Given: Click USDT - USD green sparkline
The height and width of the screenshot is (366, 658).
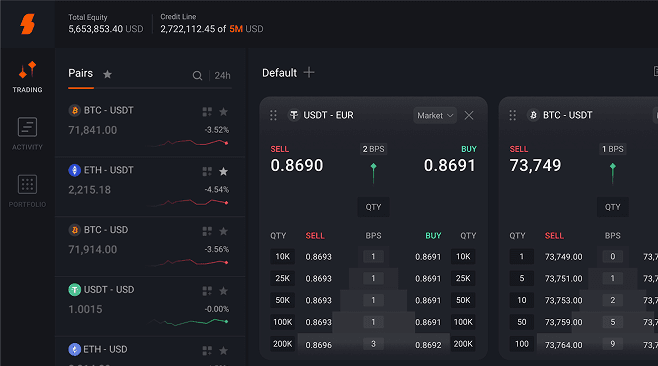Looking at the screenshot, I should (189, 322).
